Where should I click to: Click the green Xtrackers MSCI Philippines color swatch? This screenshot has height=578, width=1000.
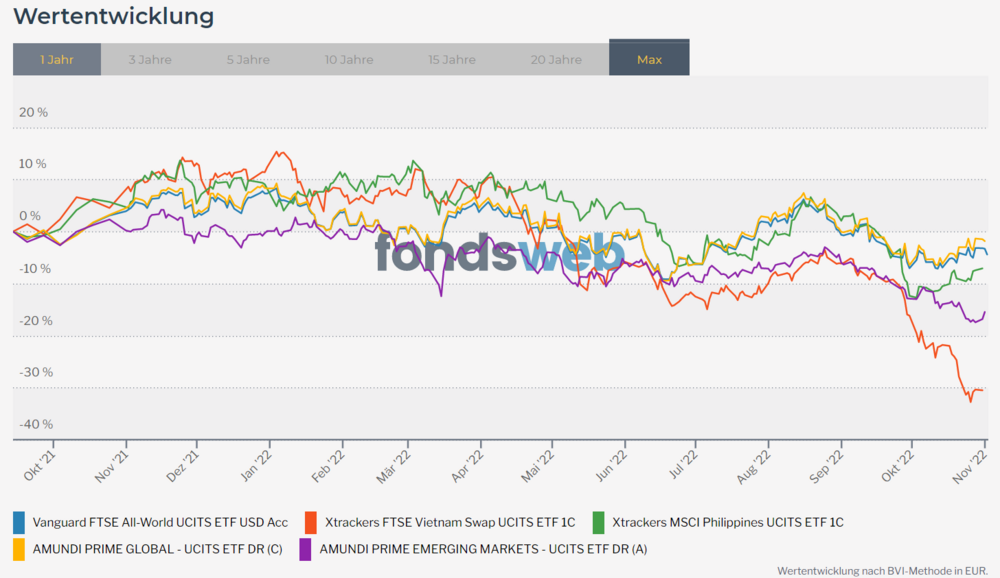(x=598, y=522)
